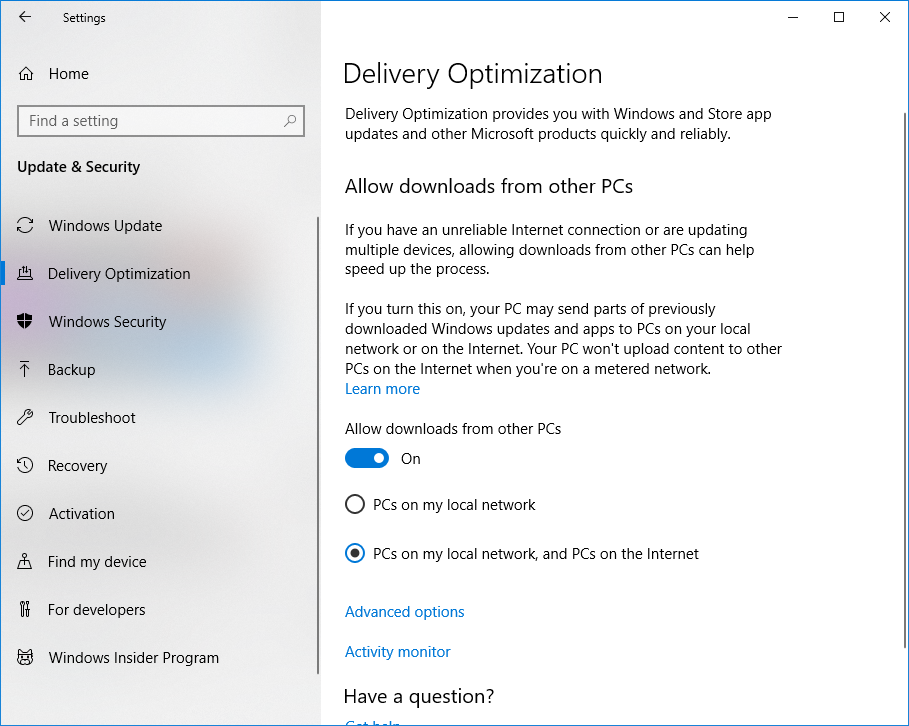Screen dimensions: 909x726
Task: Click the Windows Update sync icon
Action: click(x=25, y=225)
